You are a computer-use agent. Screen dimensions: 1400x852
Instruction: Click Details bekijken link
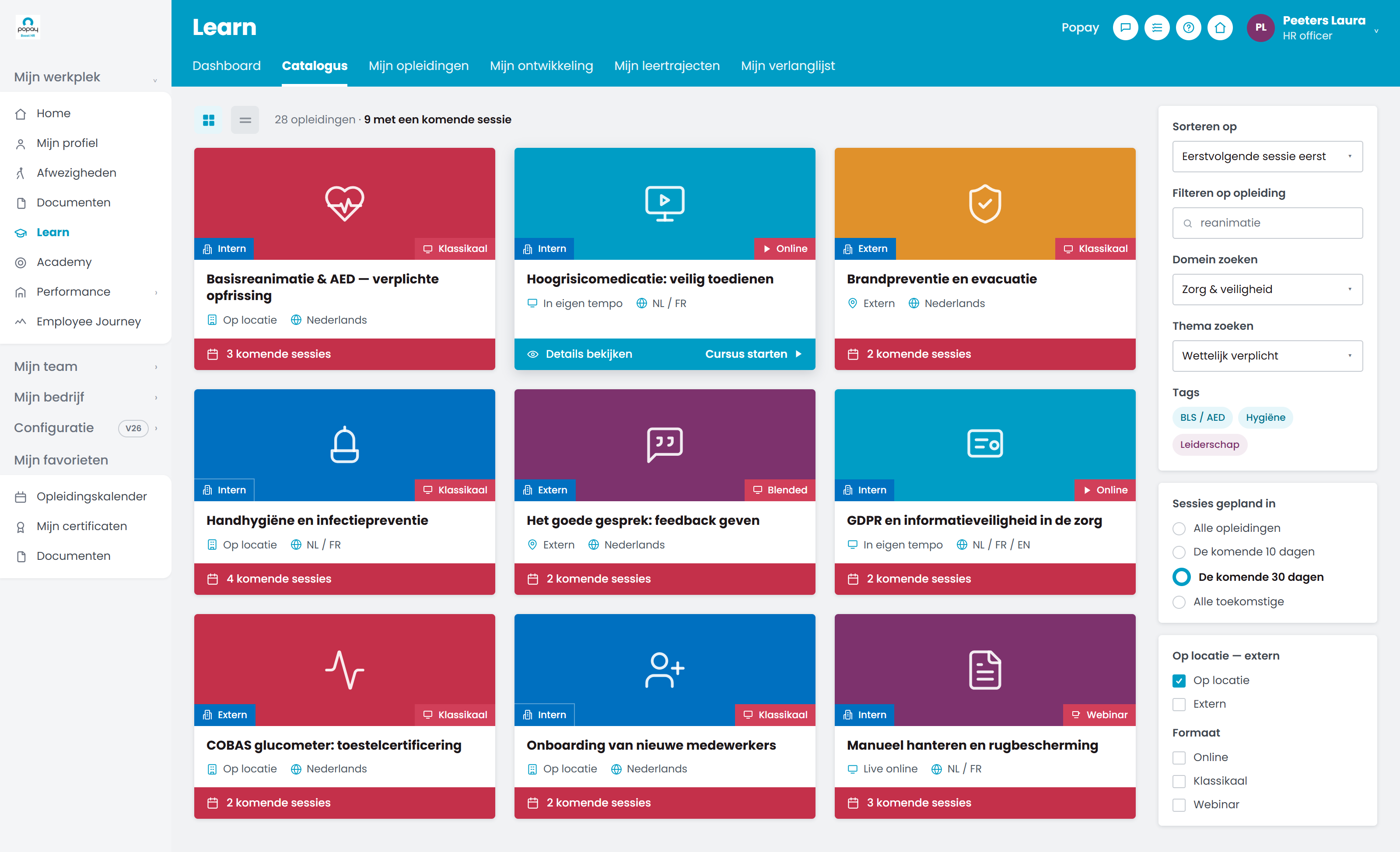point(580,354)
